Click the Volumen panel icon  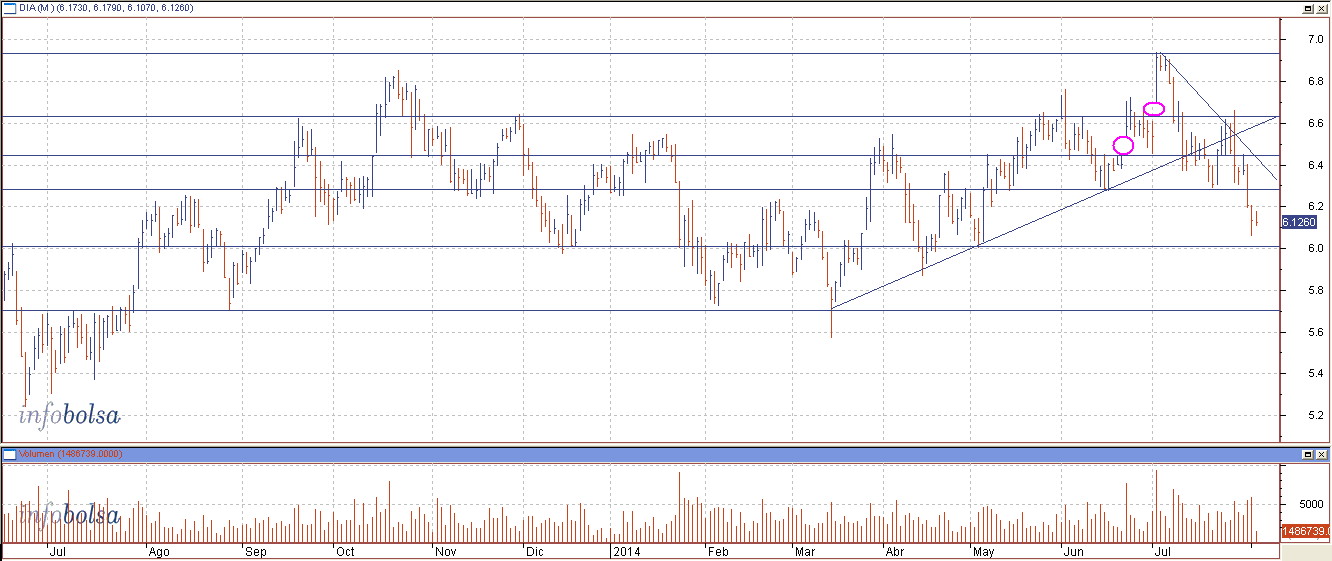tap(7, 454)
